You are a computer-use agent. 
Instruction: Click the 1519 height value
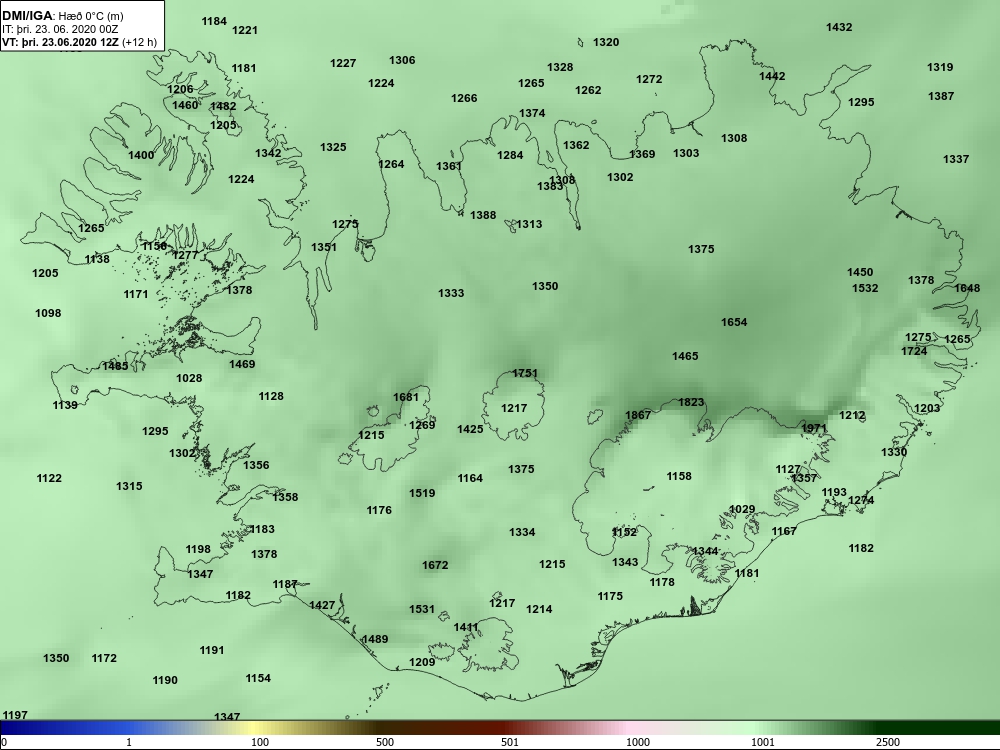pos(422,494)
